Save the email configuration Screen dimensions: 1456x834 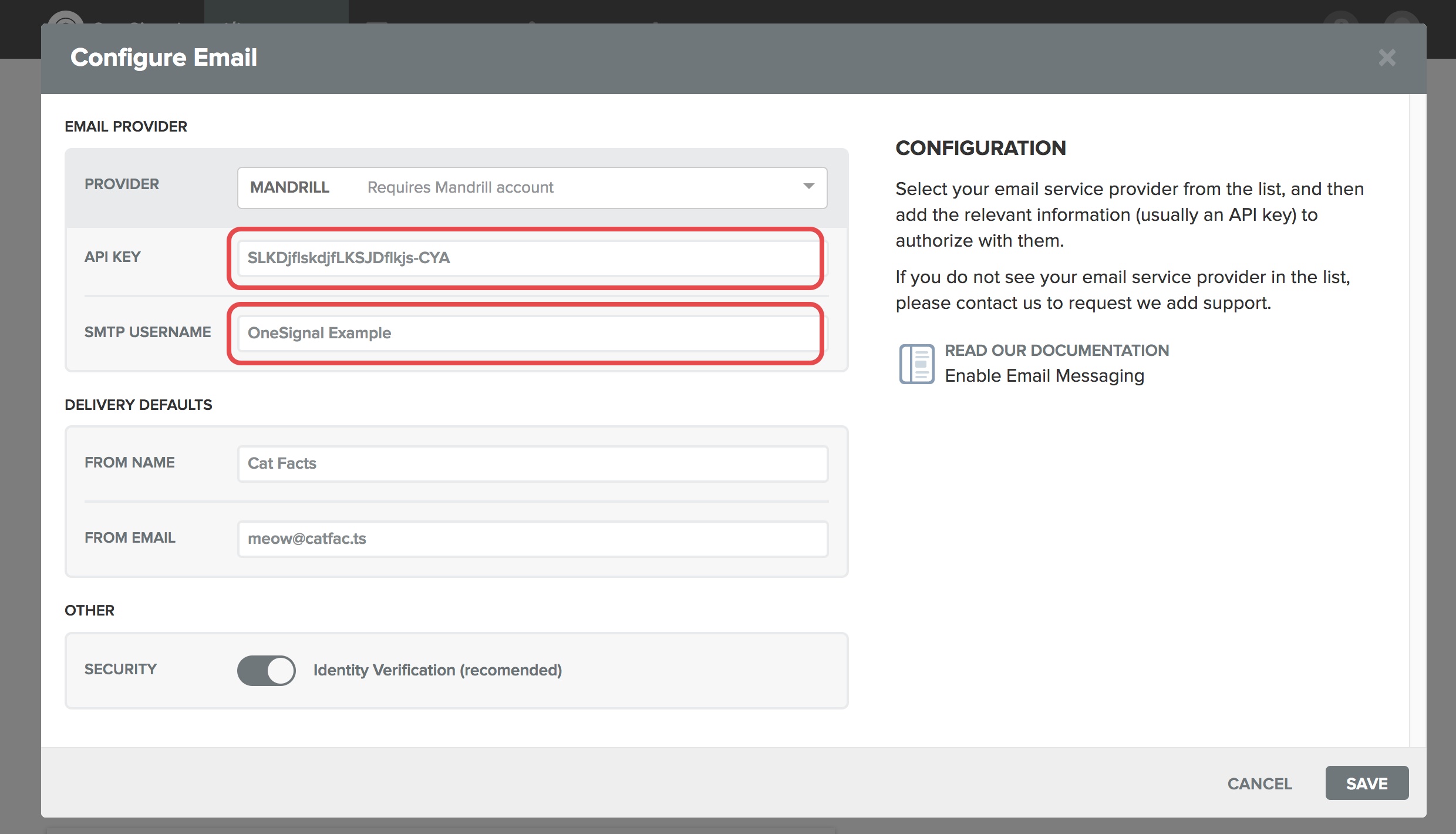(1367, 783)
